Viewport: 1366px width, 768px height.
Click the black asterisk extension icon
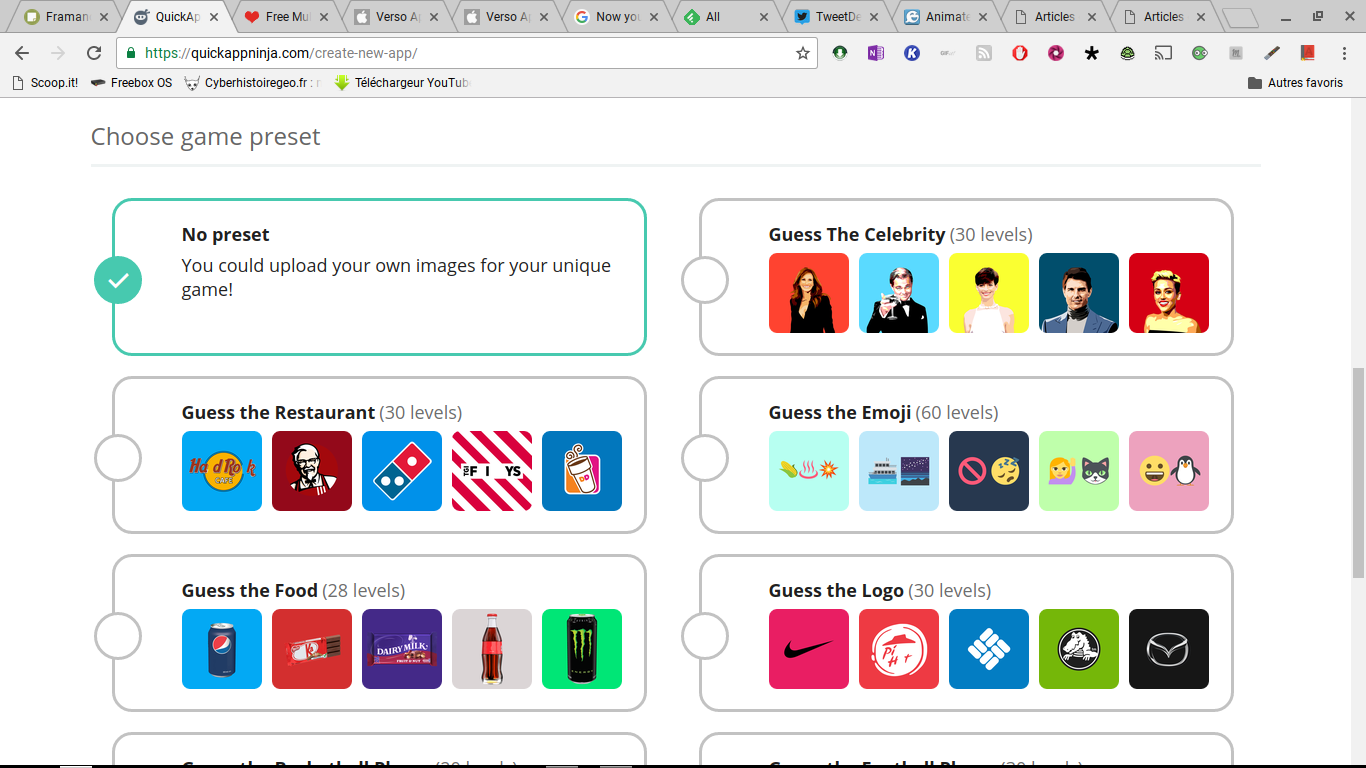click(x=1092, y=53)
